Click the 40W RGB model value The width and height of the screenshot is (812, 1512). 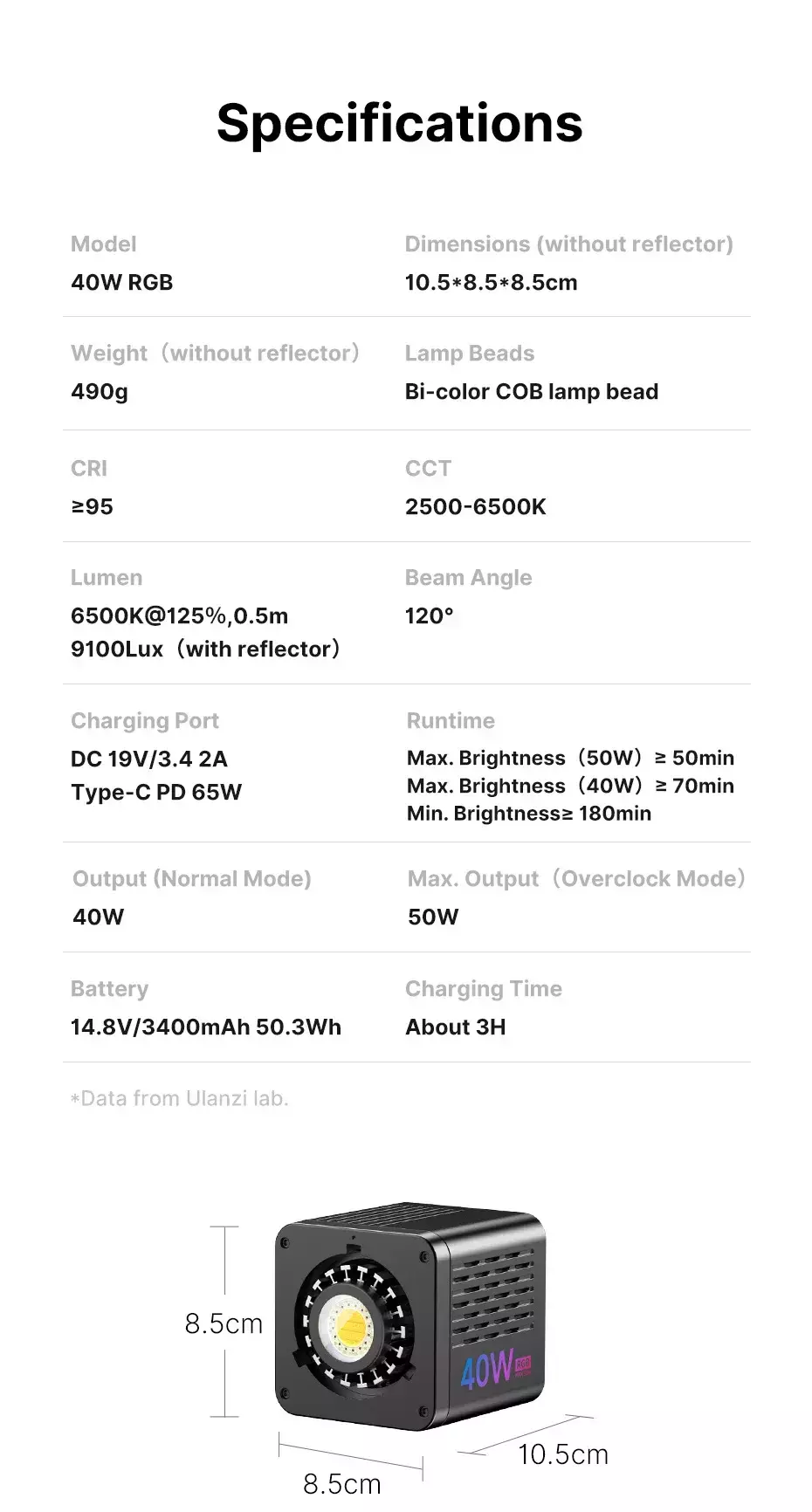tap(121, 283)
